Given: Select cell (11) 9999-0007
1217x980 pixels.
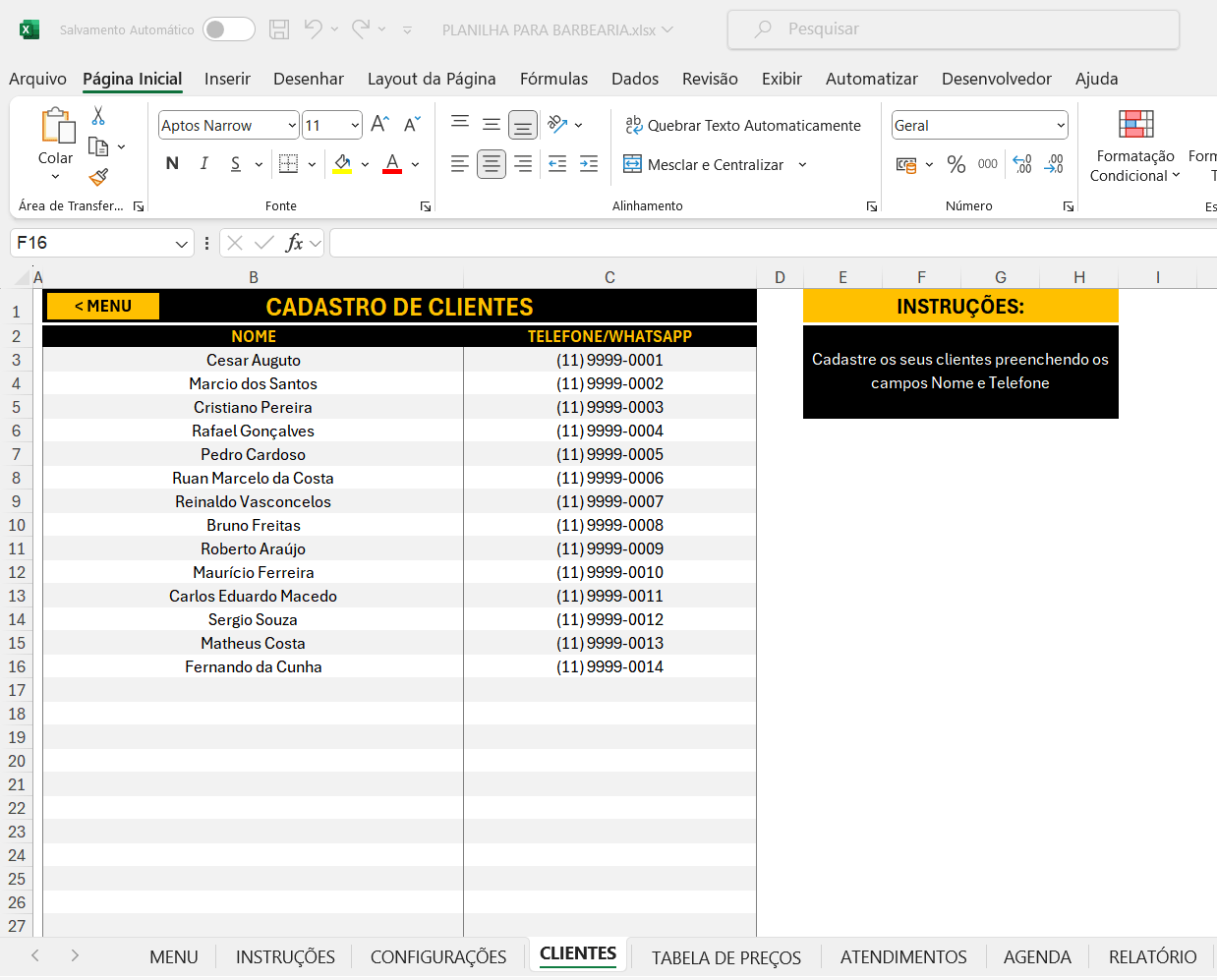Looking at the screenshot, I should pos(609,501).
